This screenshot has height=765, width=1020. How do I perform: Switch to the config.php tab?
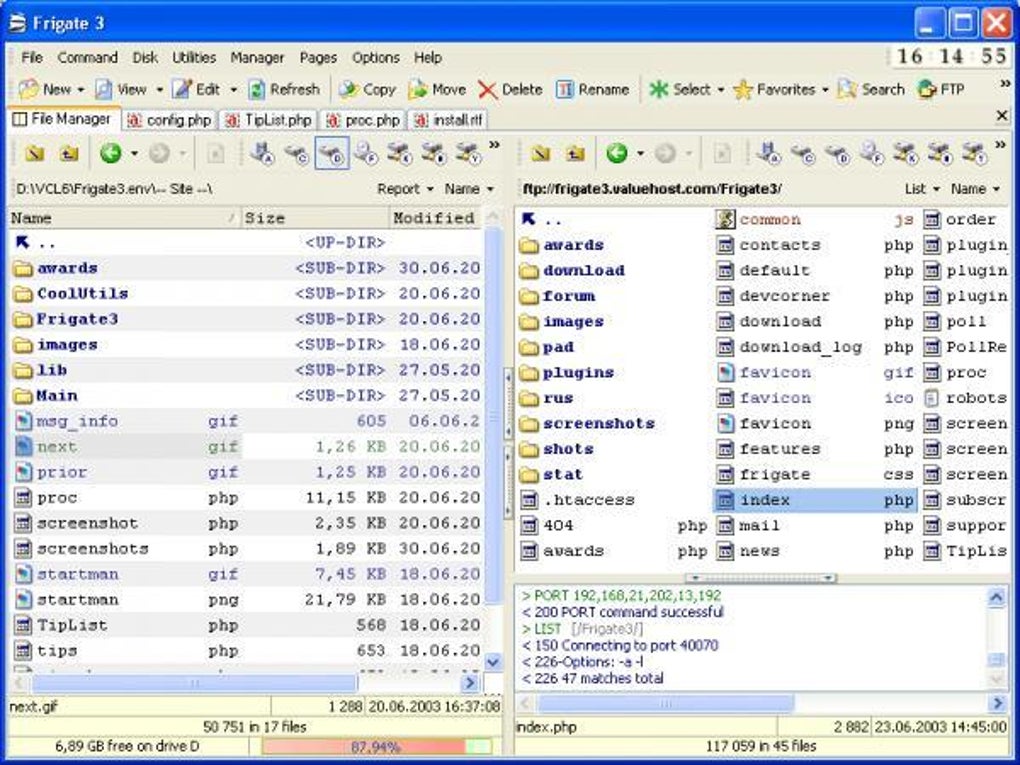point(170,120)
